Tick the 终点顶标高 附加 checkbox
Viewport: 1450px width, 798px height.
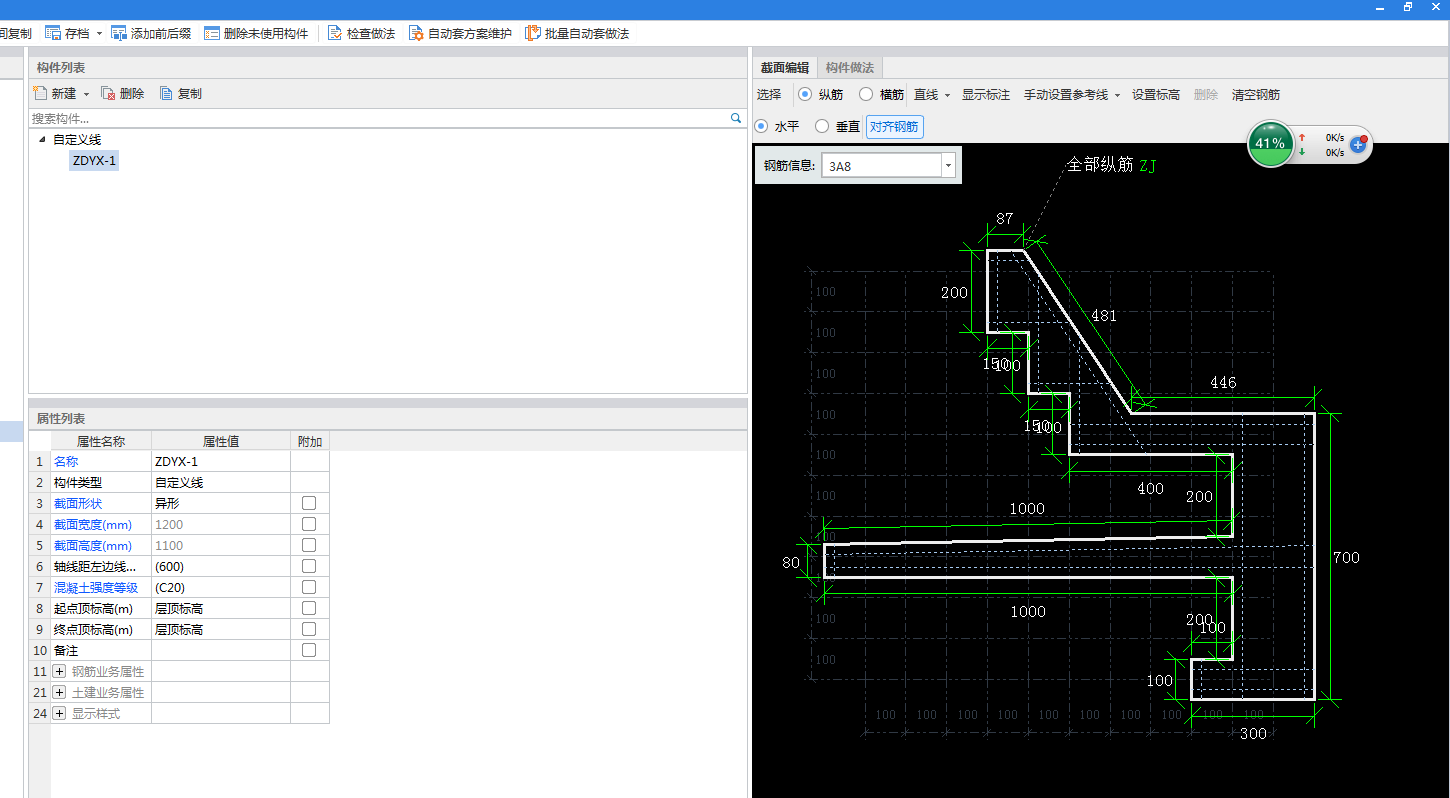pyautogui.click(x=309, y=629)
